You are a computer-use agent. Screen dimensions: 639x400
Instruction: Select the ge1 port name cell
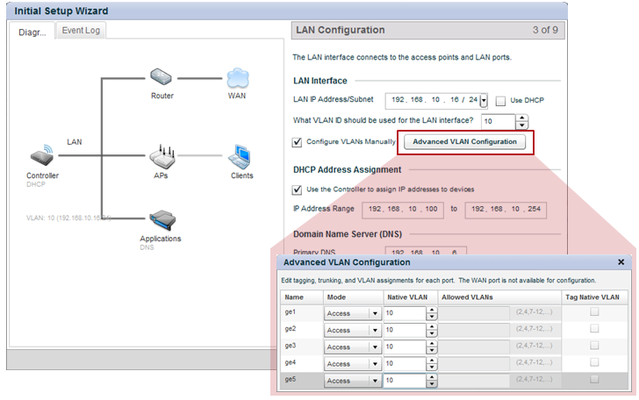(x=302, y=313)
